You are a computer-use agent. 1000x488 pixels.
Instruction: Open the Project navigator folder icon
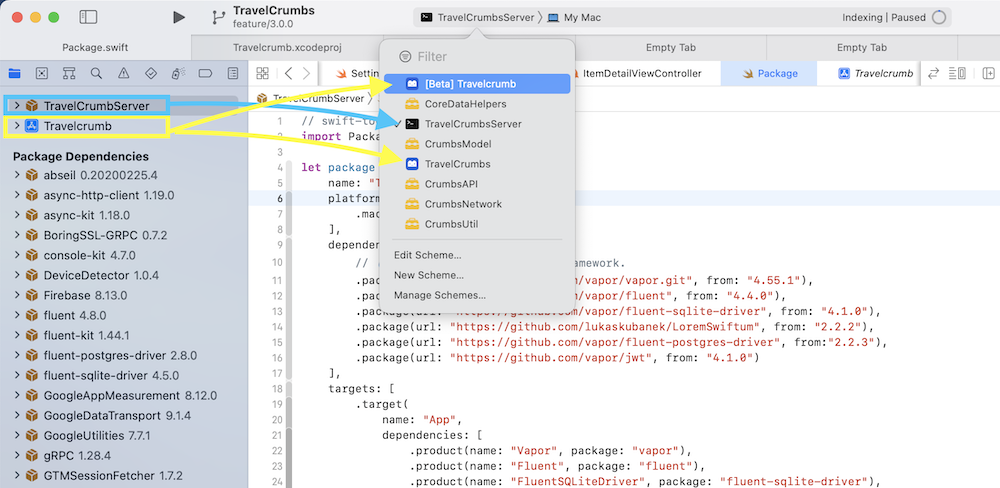coord(15,73)
